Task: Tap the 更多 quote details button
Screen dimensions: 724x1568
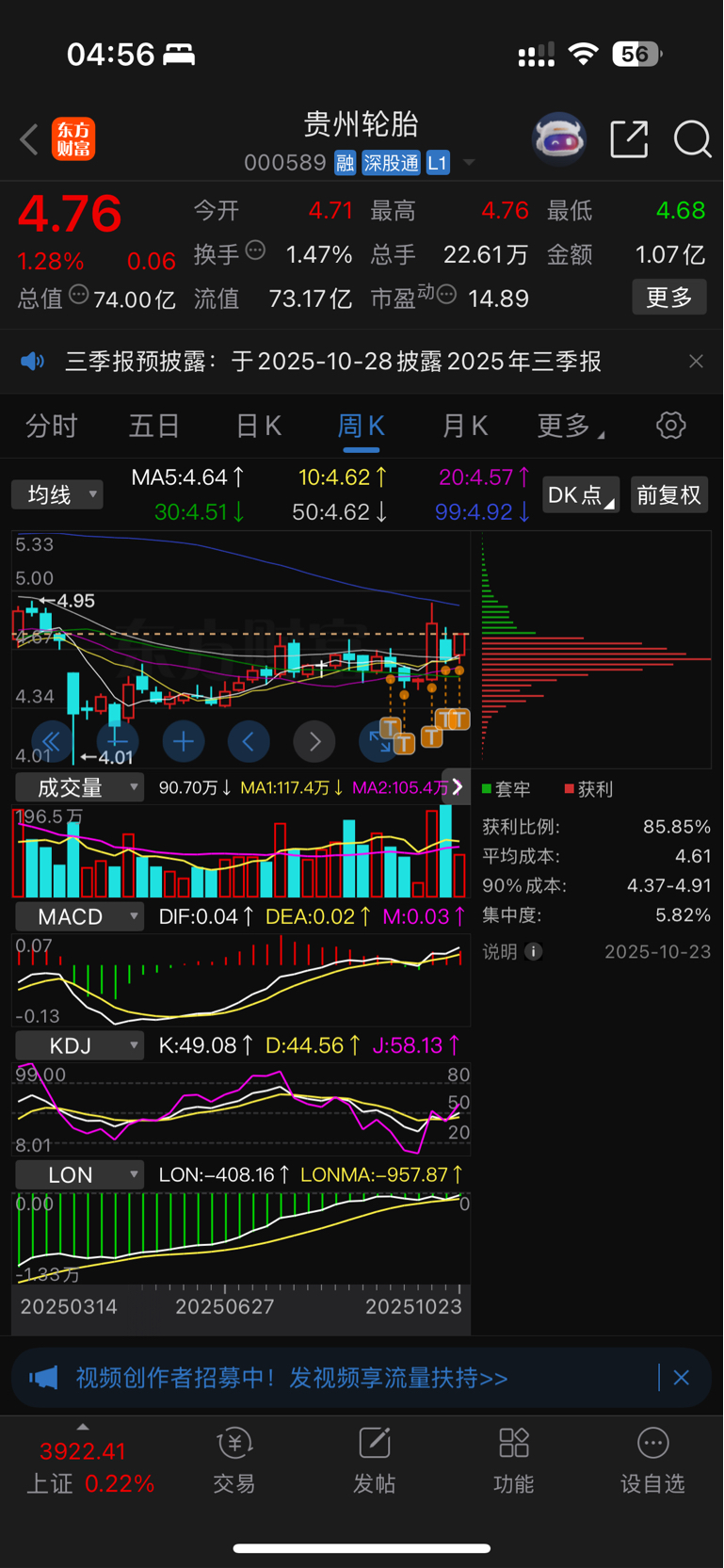Action: 669,298
